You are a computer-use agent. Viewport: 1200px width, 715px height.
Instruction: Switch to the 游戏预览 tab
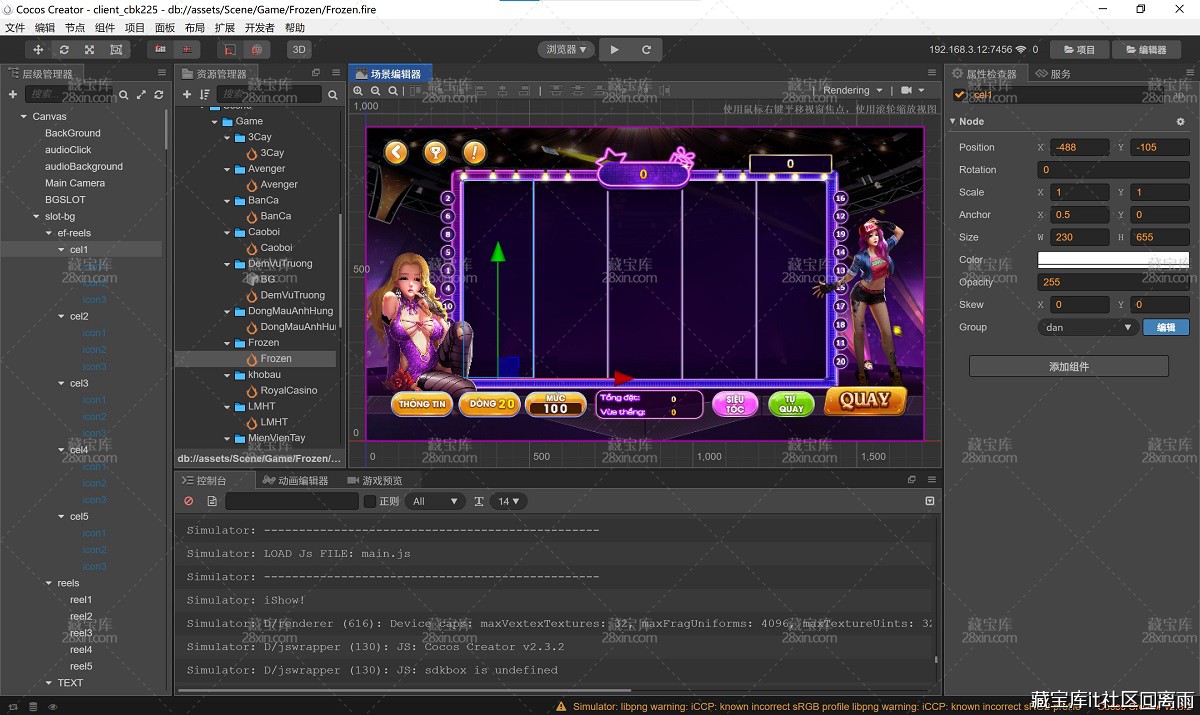tap(374, 481)
